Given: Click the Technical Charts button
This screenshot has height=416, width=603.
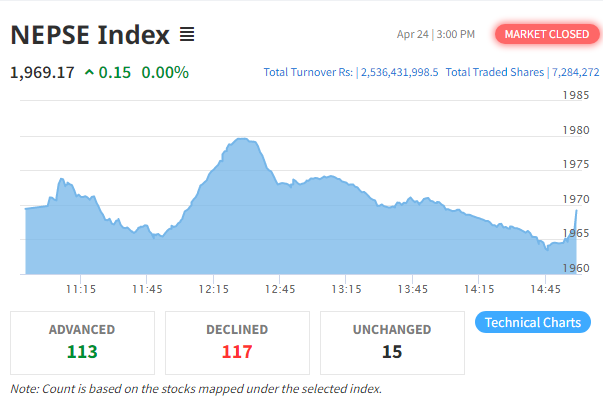Looking at the screenshot, I should [533, 322].
